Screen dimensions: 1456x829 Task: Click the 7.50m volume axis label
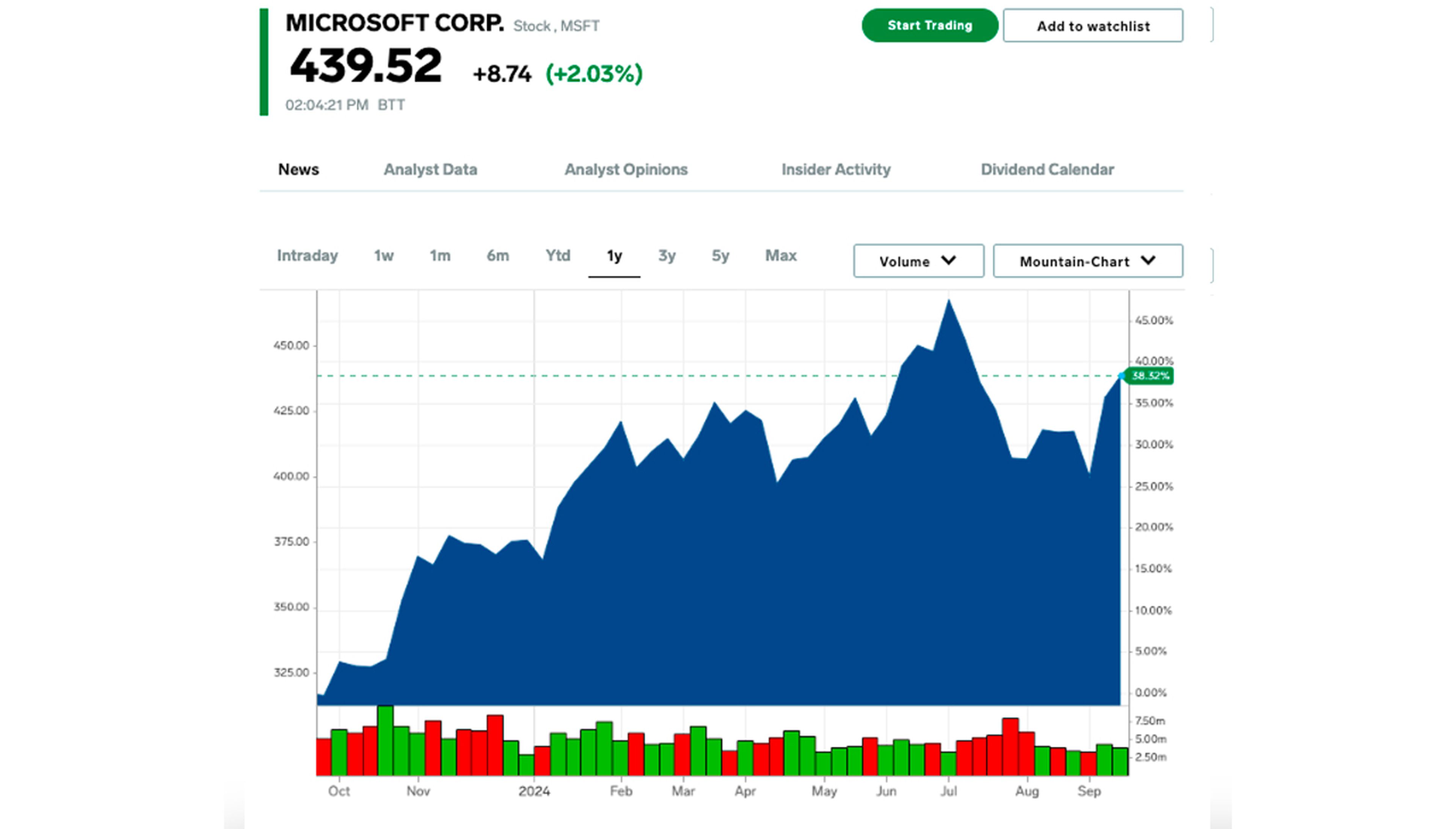(x=1150, y=721)
